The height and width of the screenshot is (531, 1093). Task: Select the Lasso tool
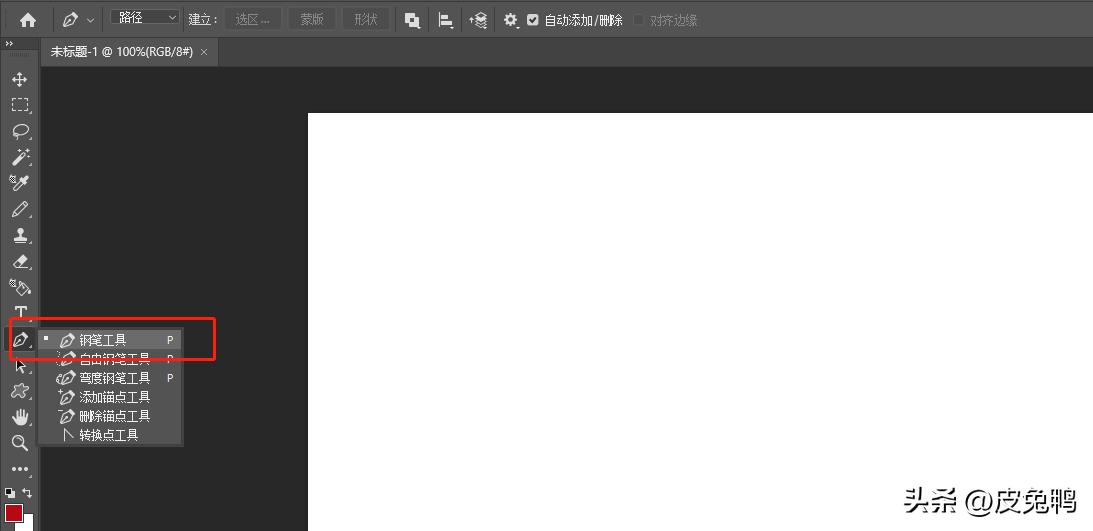coord(20,131)
